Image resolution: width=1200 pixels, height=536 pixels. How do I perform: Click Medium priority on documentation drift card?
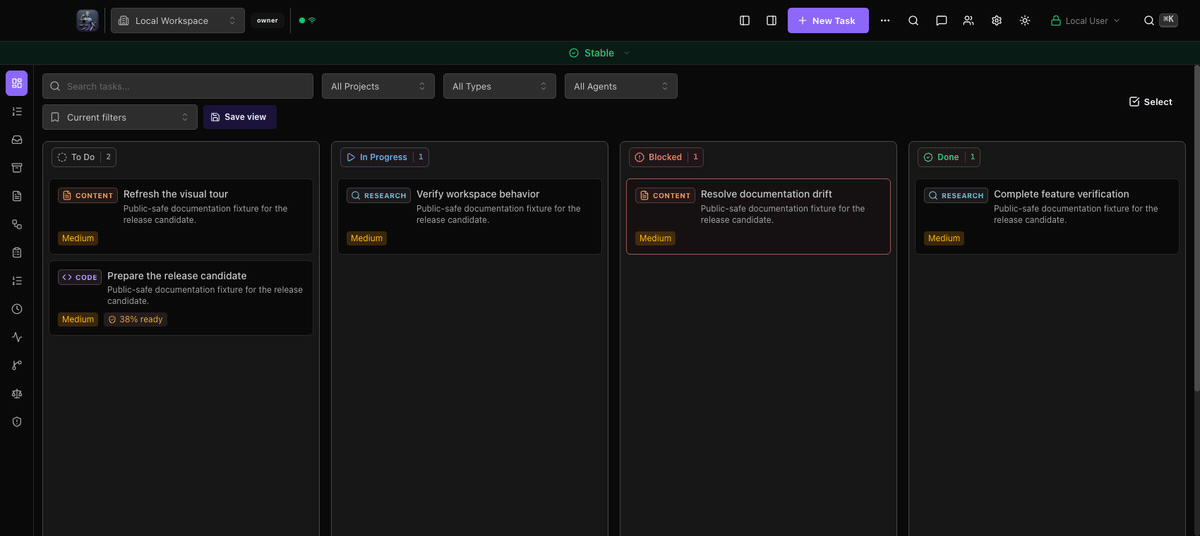655,238
